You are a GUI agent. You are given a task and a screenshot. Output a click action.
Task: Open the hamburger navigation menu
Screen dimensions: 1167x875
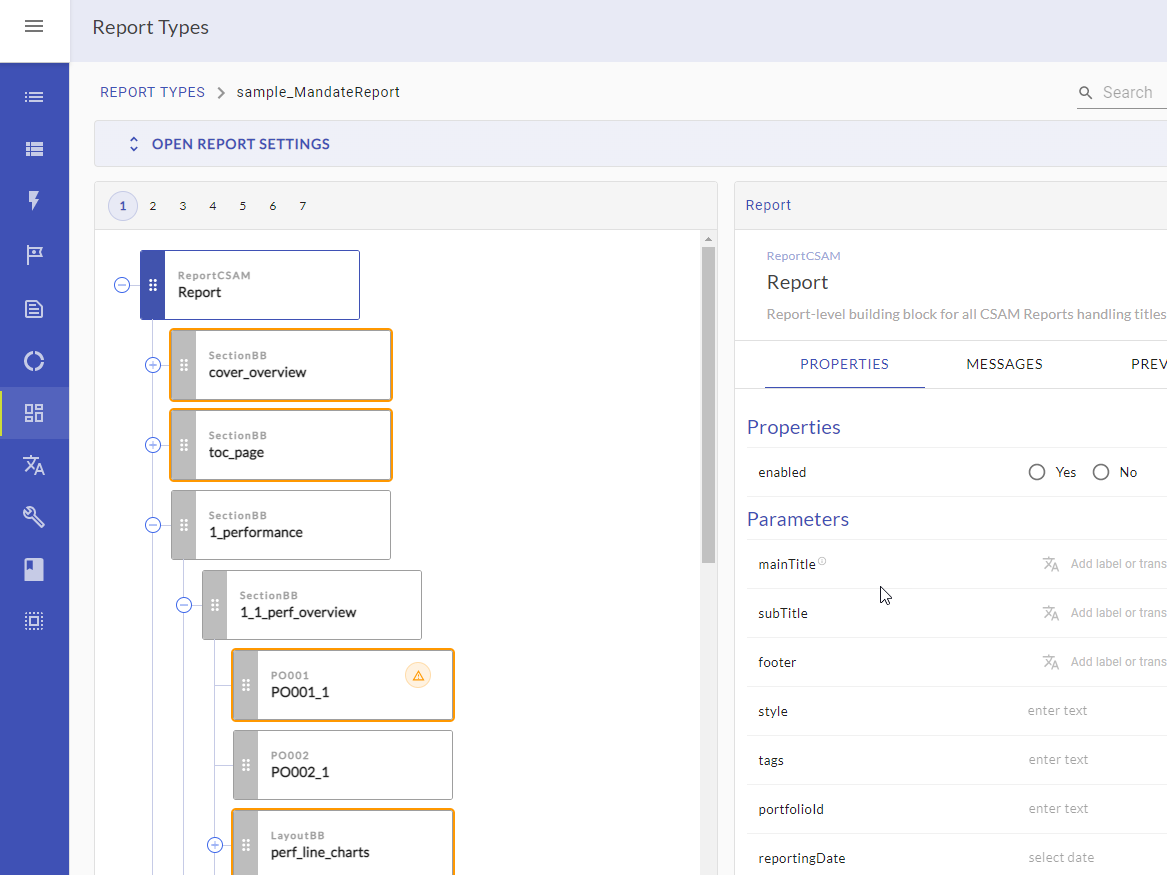click(34, 27)
